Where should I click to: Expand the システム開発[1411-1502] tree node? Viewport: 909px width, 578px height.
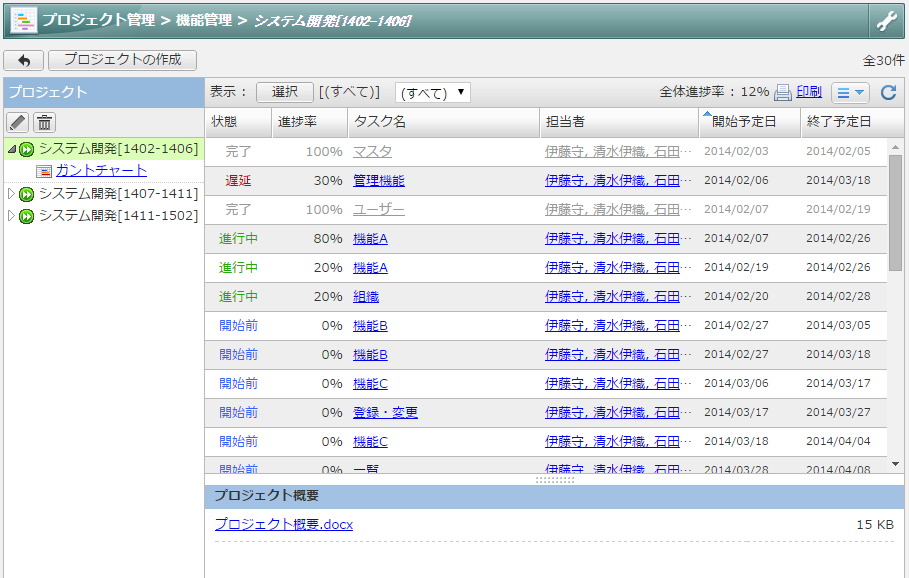(11, 215)
